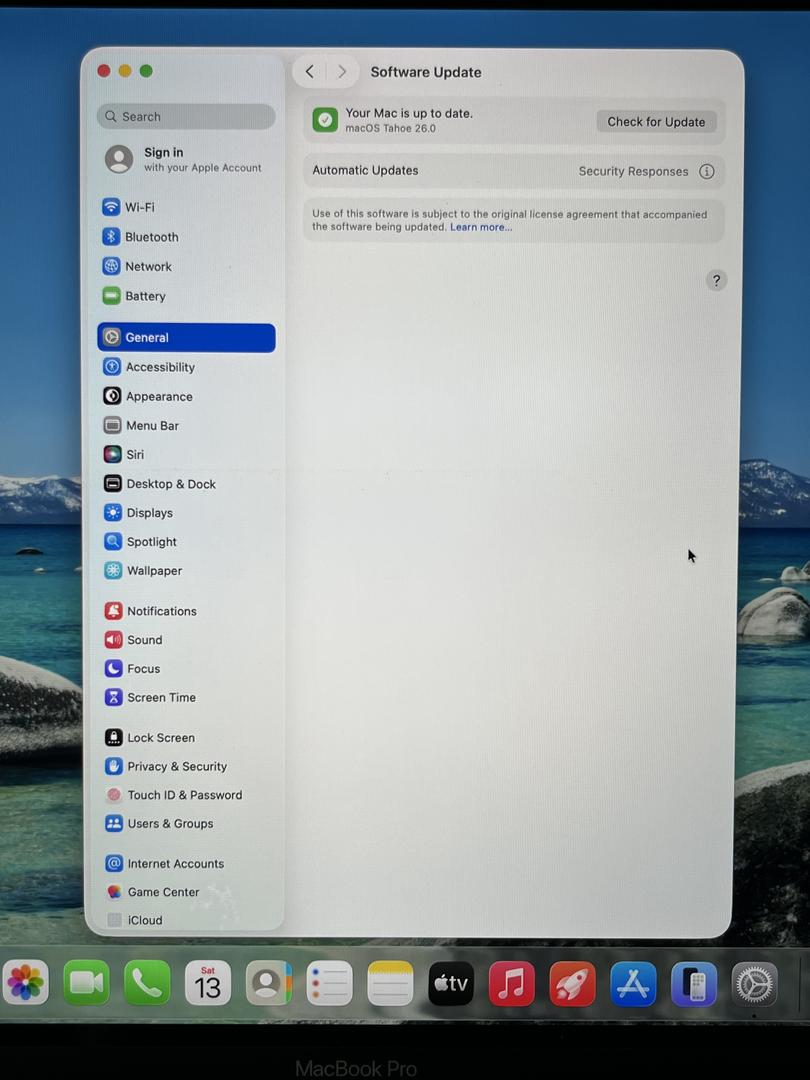810x1080 pixels.
Task: Open Bluetooth settings in the sidebar
Action: [186, 237]
